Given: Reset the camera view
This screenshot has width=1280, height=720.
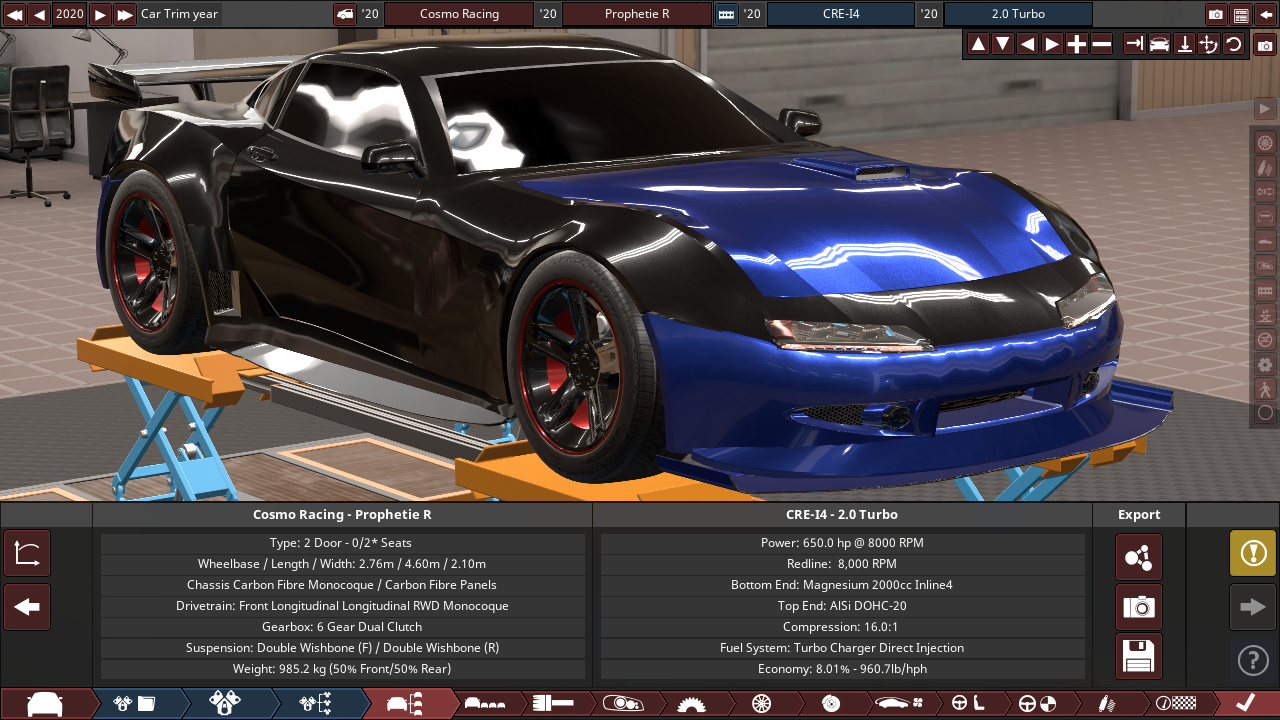Looking at the screenshot, I should click(x=1233, y=44).
